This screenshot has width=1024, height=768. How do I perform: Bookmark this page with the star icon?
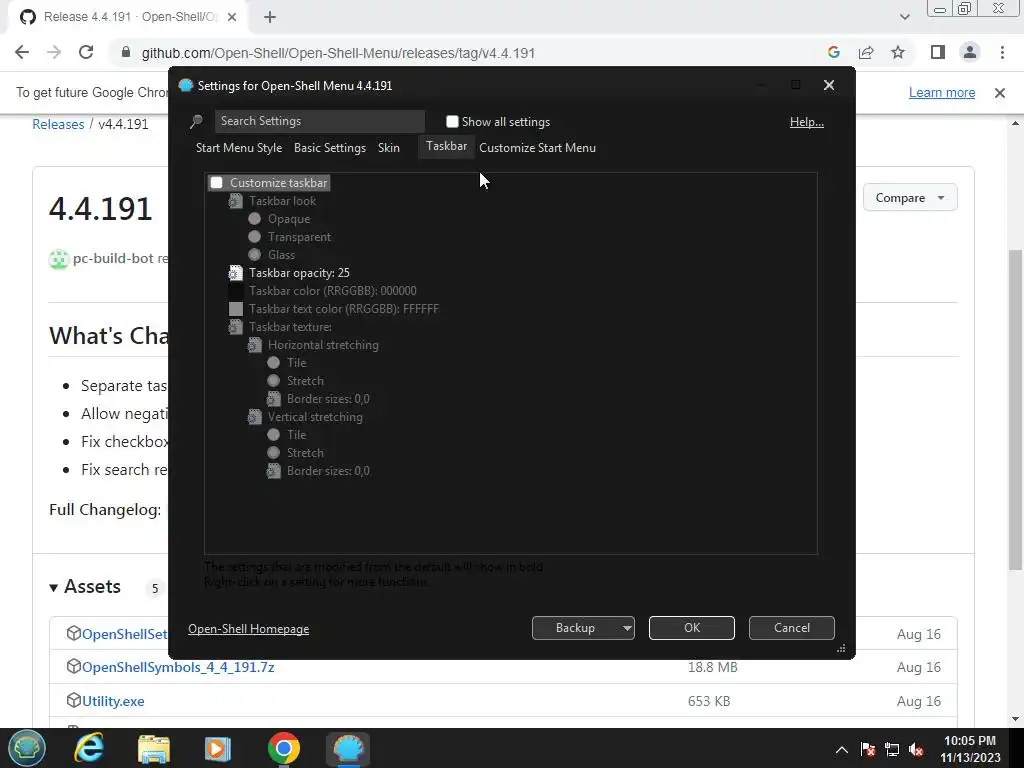coord(898,52)
